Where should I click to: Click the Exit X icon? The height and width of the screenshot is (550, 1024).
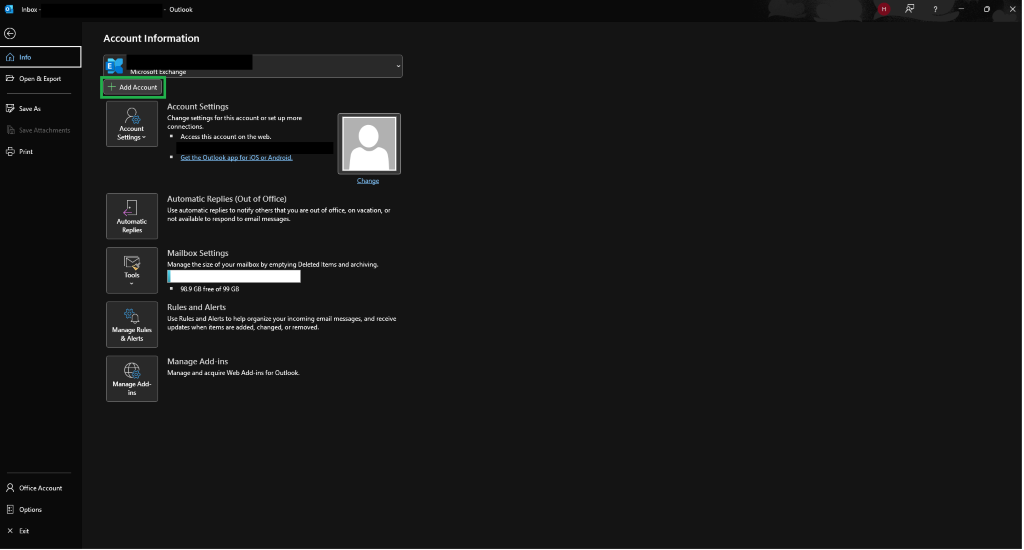click(x=10, y=531)
